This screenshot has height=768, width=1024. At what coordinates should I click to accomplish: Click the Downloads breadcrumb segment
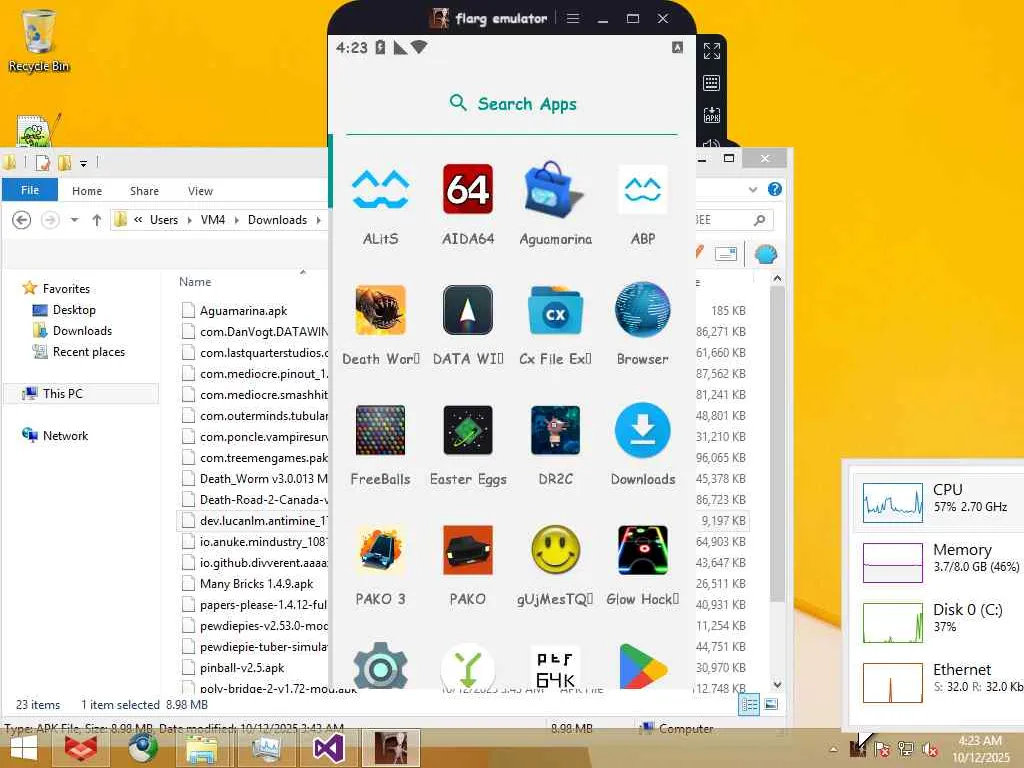pos(278,220)
